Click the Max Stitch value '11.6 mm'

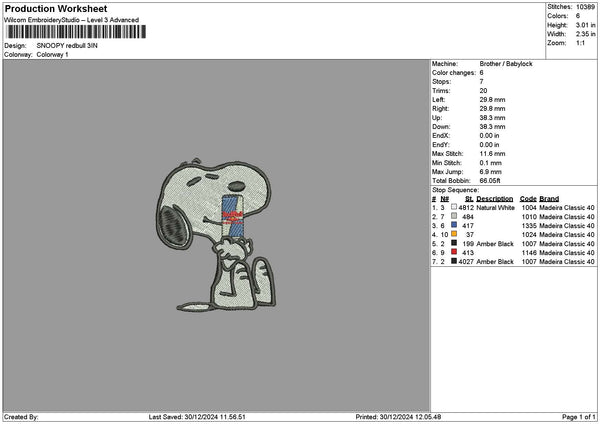coord(492,154)
